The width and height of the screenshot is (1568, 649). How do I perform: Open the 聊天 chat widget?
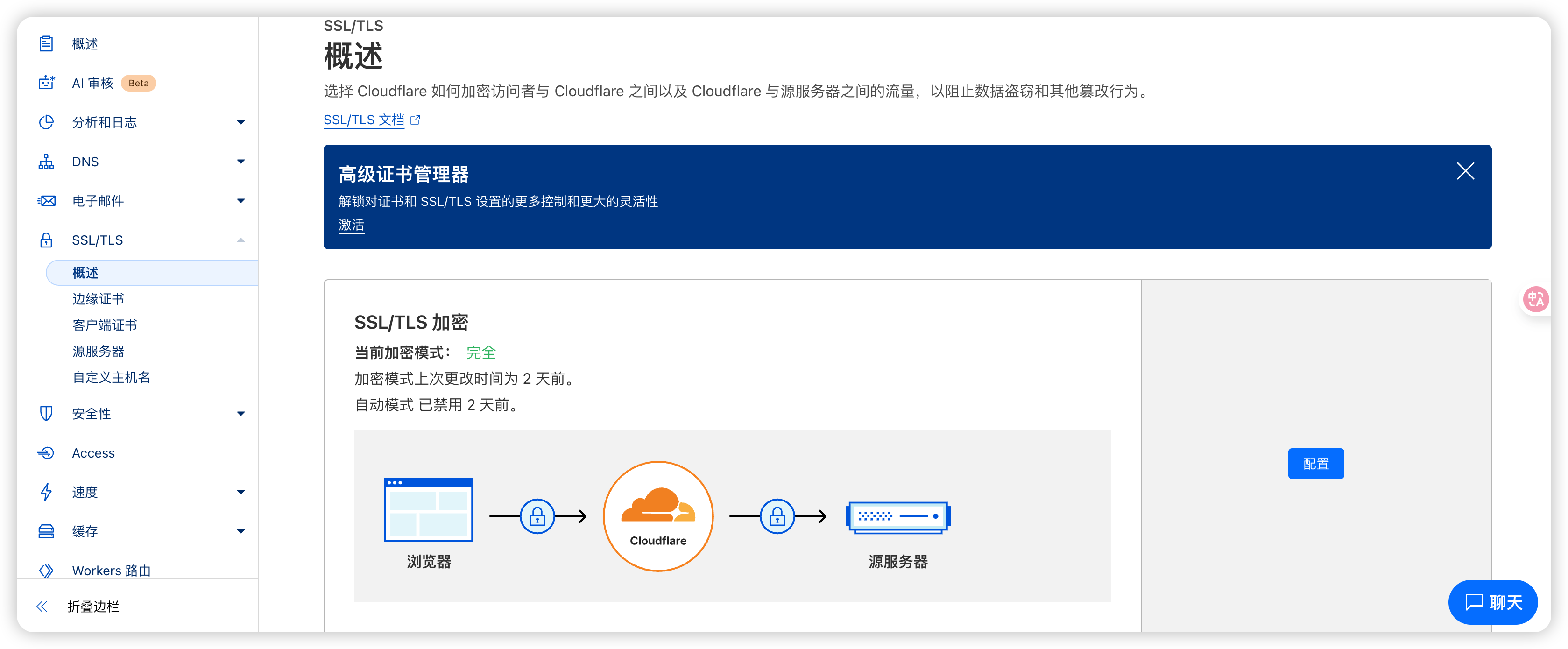click(x=1492, y=602)
